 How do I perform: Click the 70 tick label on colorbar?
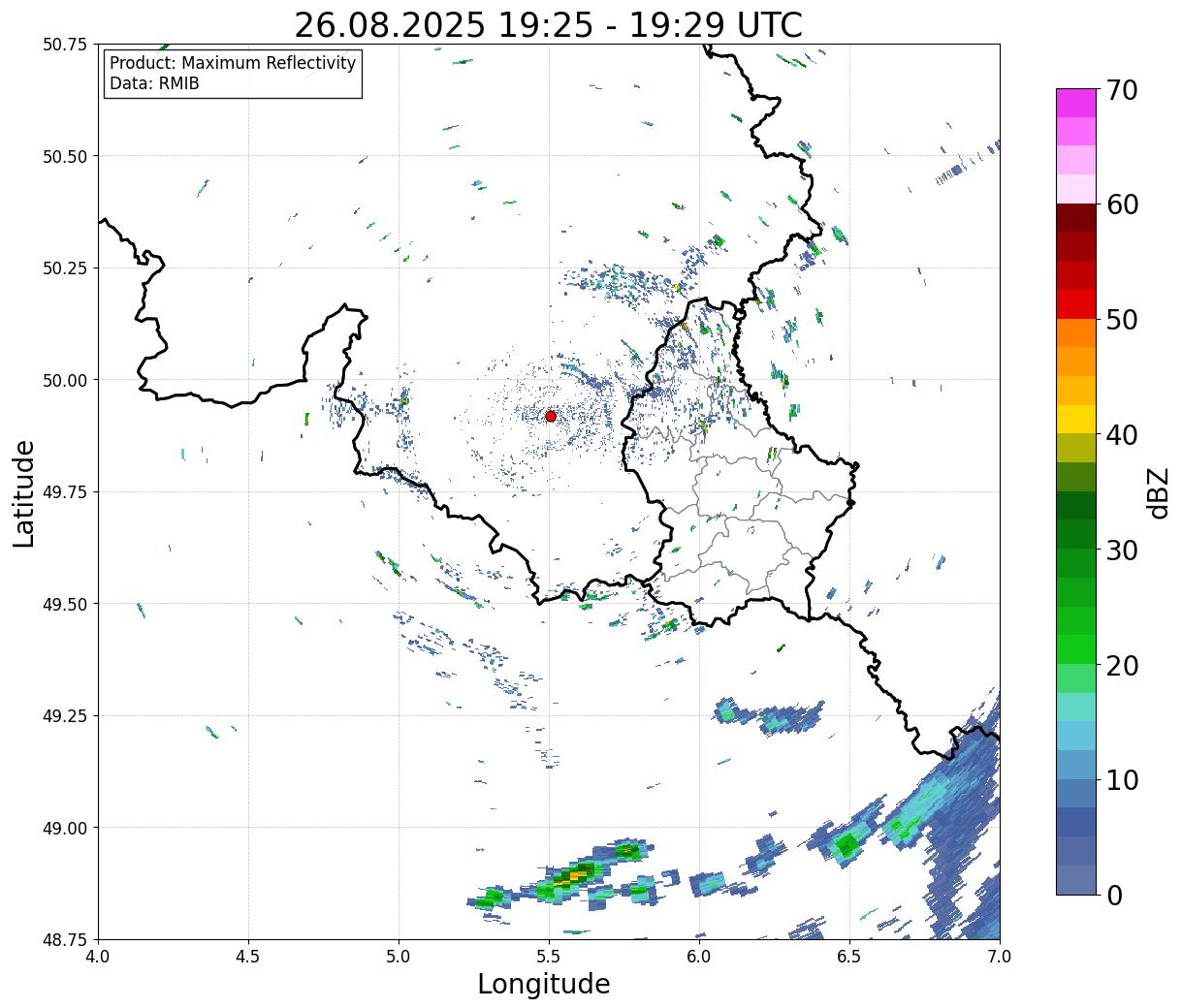click(x=1121, y=90)
